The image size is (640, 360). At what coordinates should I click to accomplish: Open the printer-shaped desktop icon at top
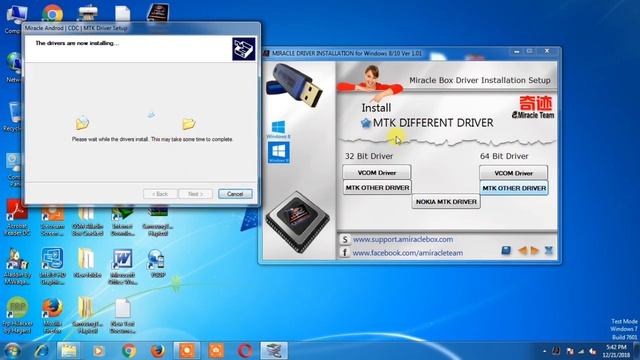click(x=87, y=13)
